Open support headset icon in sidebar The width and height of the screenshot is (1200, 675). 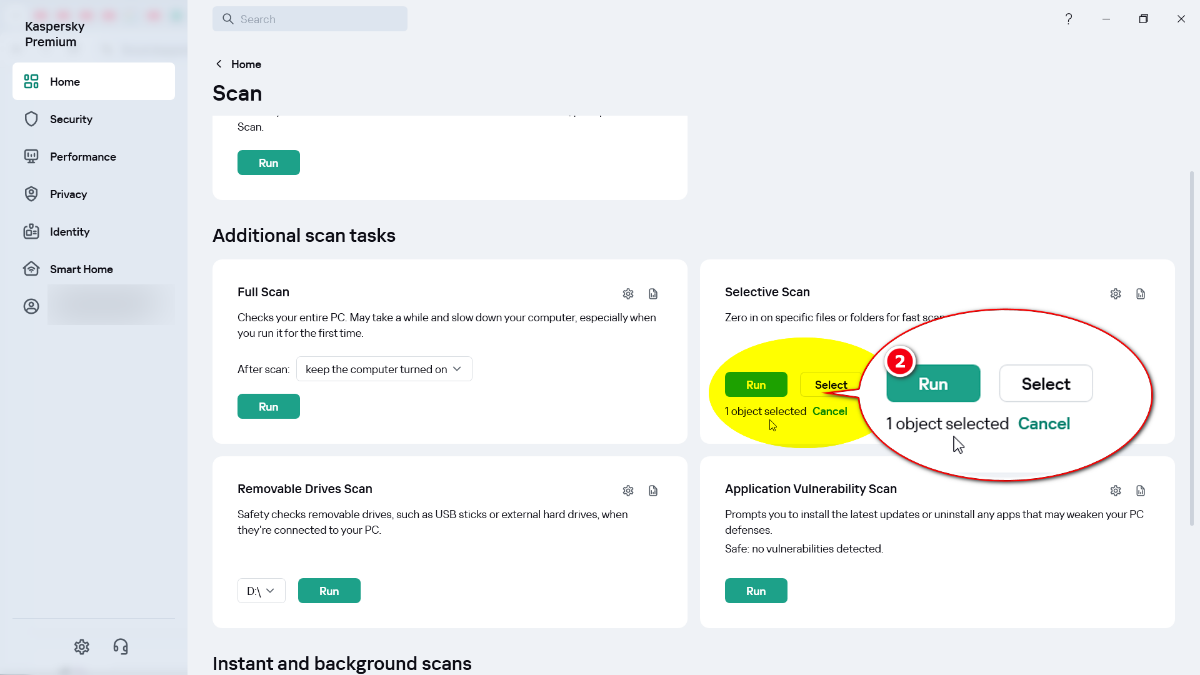tap(121, 647)
